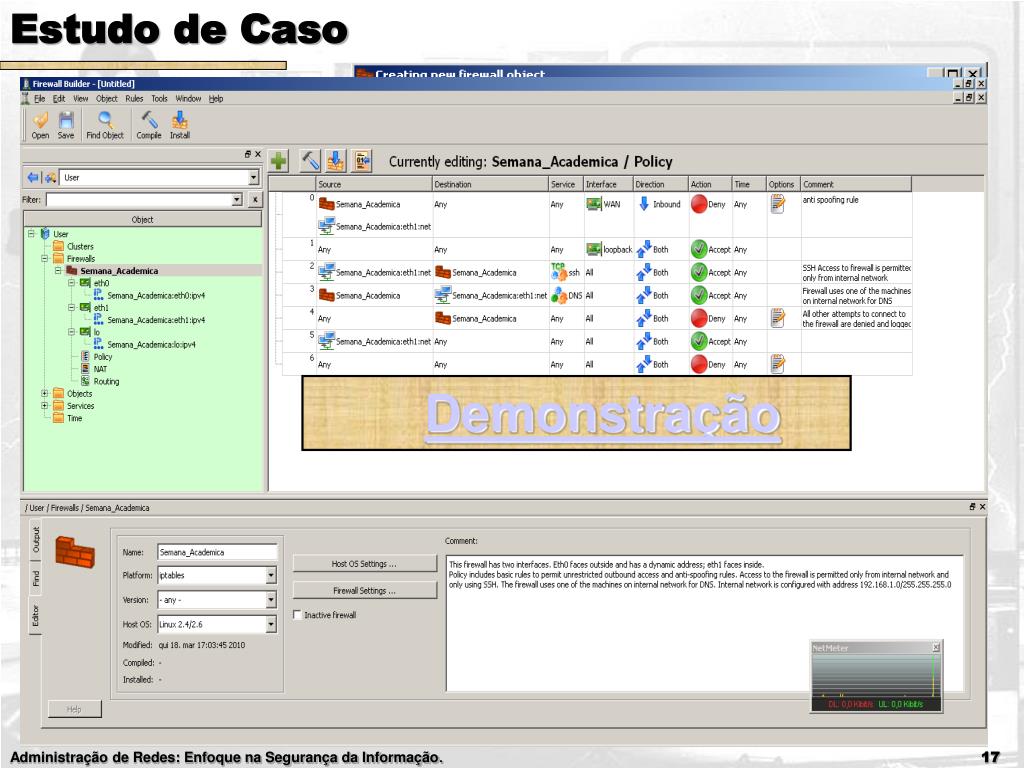Open options icon for rule 0
Screen dimensions: 1024x768
[x=777, y=204]
